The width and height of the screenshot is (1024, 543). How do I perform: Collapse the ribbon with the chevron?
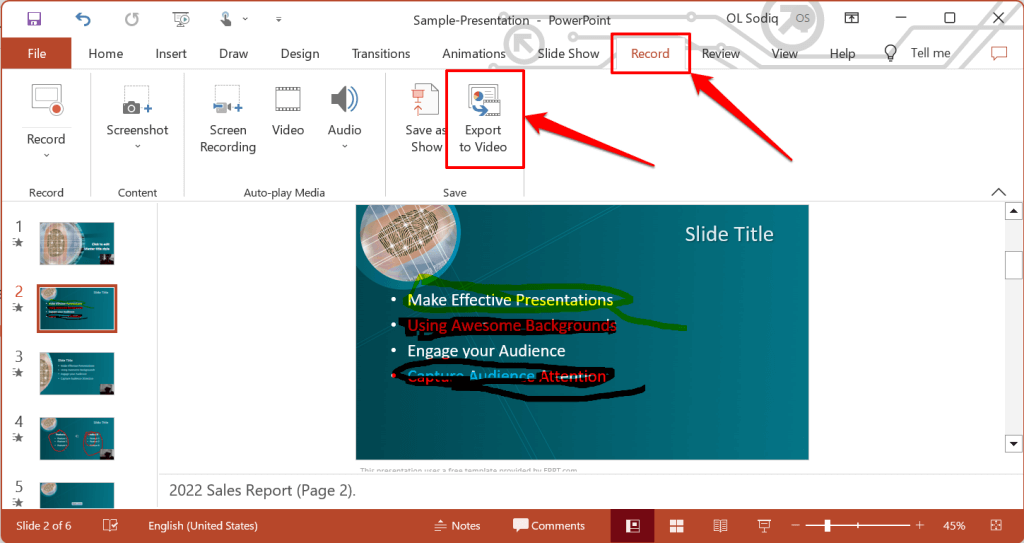pyautogui.click(x=999, y=191)
